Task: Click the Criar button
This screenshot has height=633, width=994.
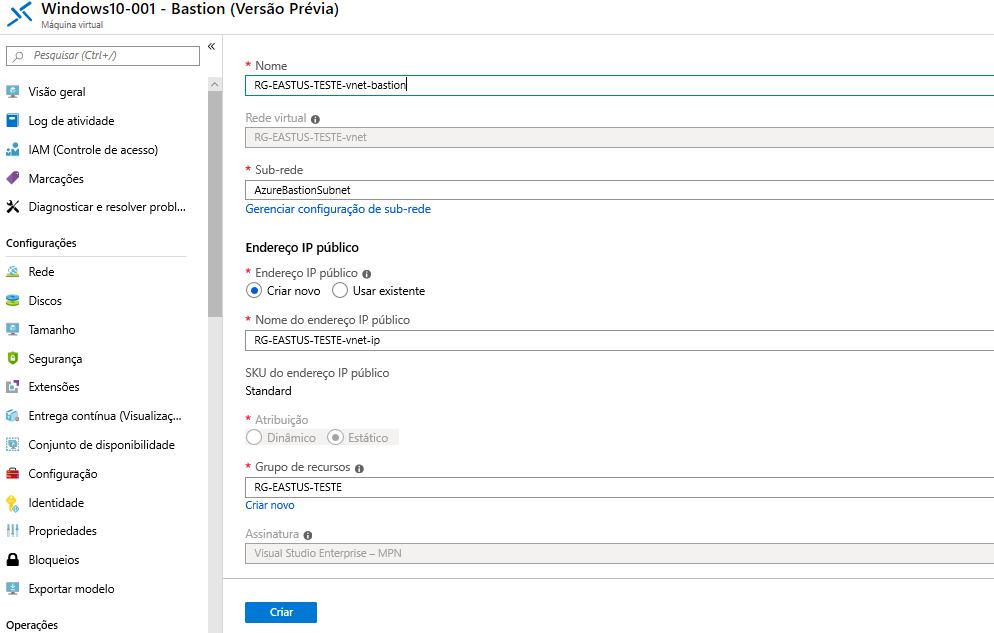Action: click(281, 612)
